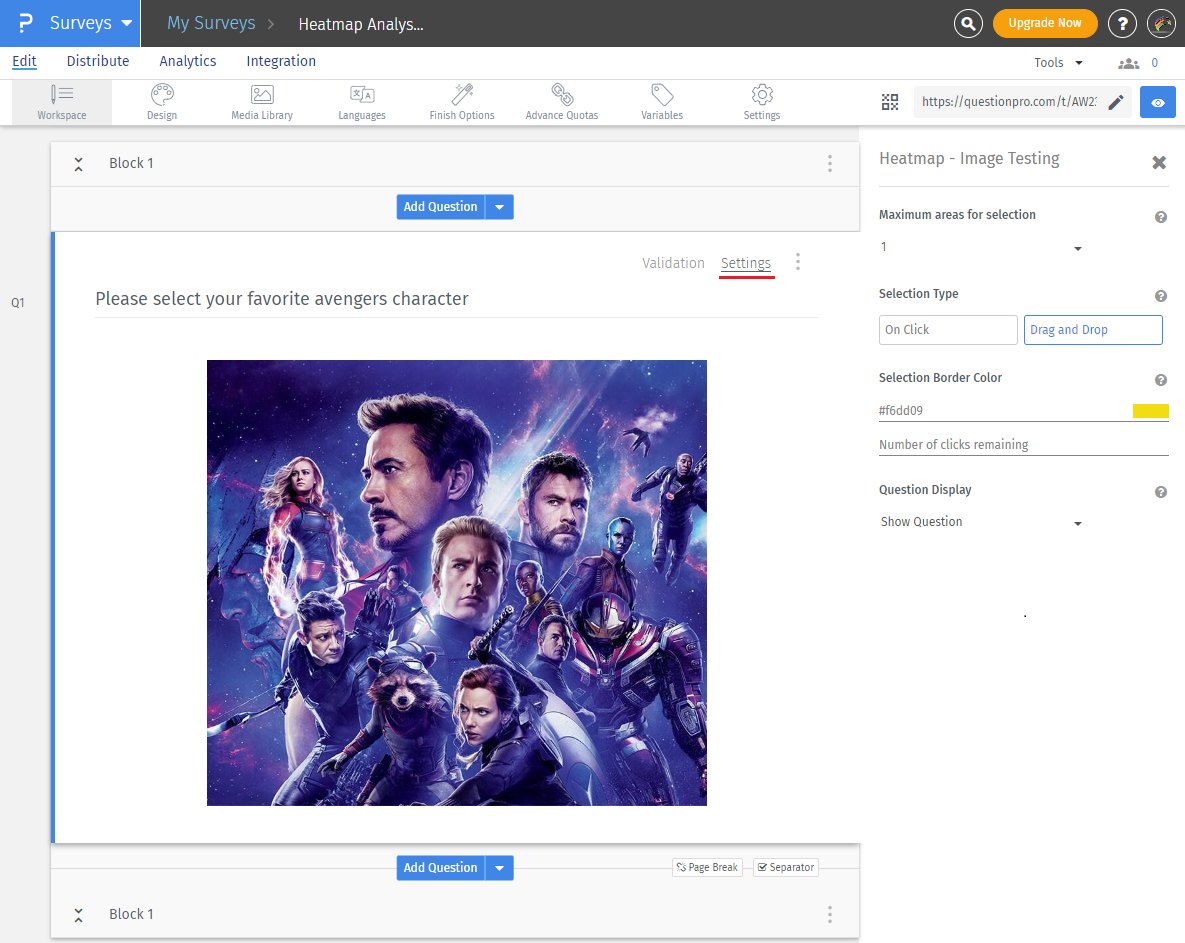Image resolution: width=1185 pixels, height=943 pixels.
Task: Open the Media Library
Action: click(261, 101)
